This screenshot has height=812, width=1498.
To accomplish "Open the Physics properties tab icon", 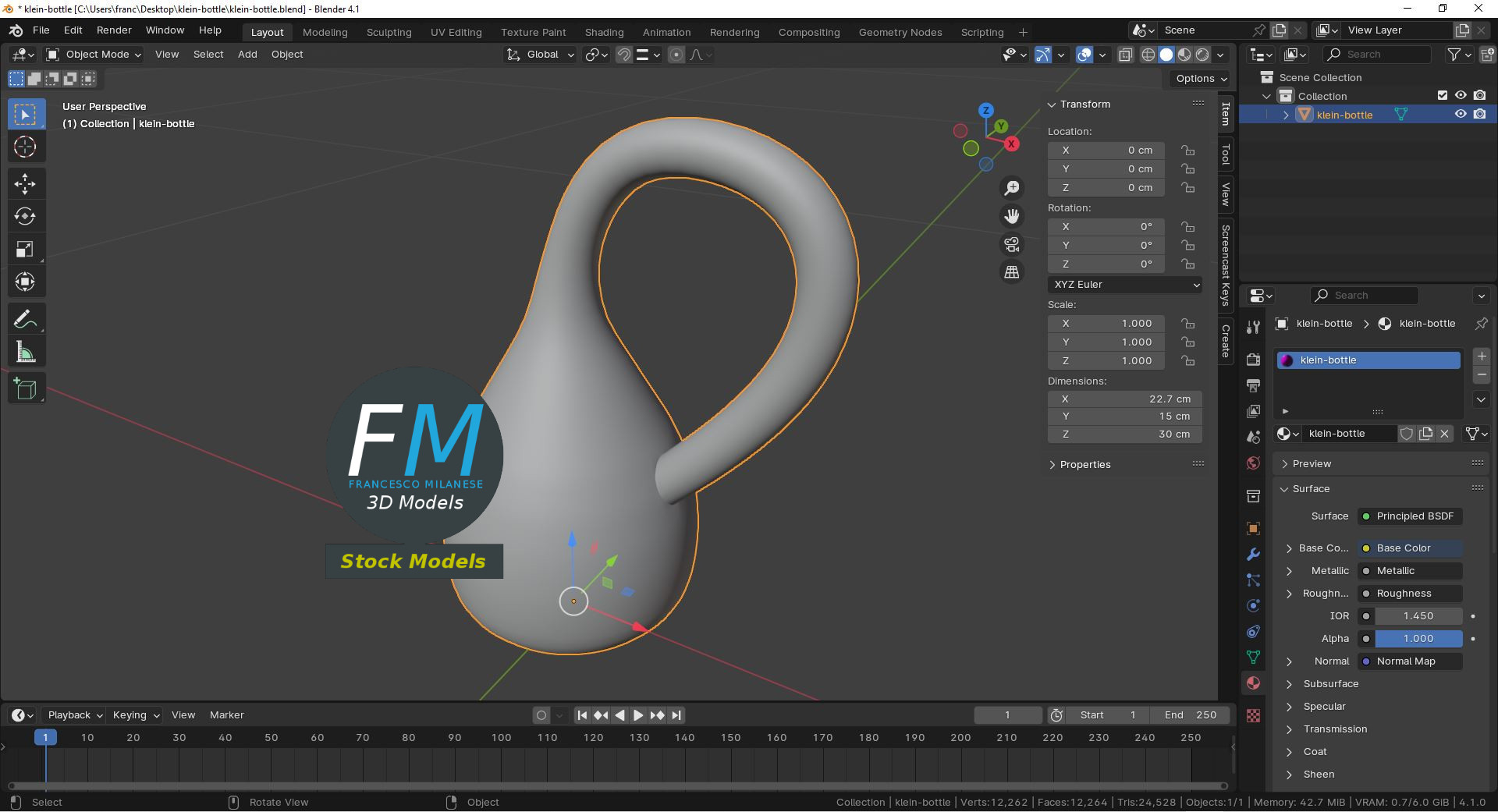I will (1253, 606).
